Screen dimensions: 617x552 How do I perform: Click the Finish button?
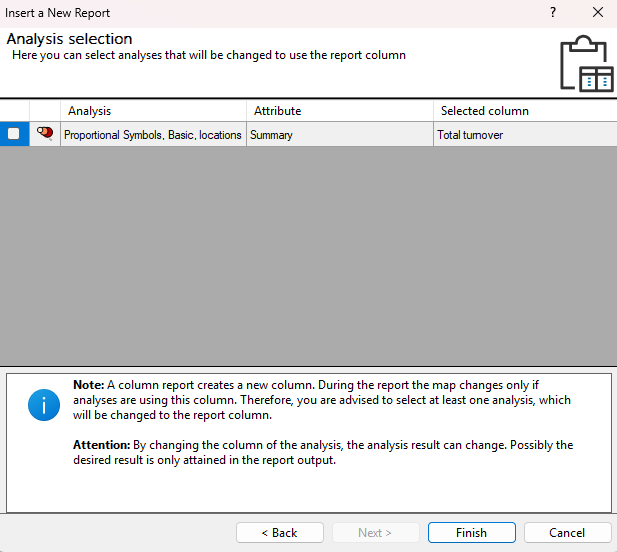471,533
